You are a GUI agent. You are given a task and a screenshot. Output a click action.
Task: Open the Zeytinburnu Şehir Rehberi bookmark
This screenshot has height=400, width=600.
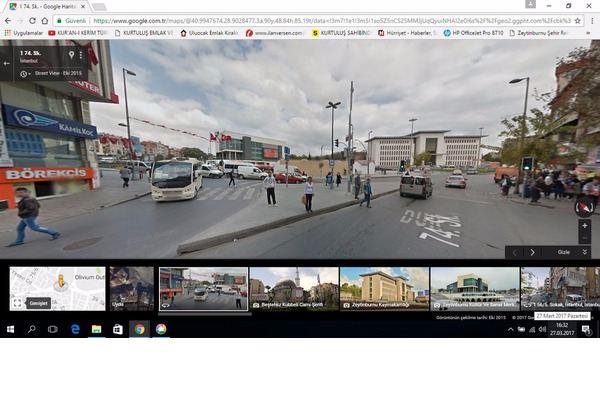point(539,33)
